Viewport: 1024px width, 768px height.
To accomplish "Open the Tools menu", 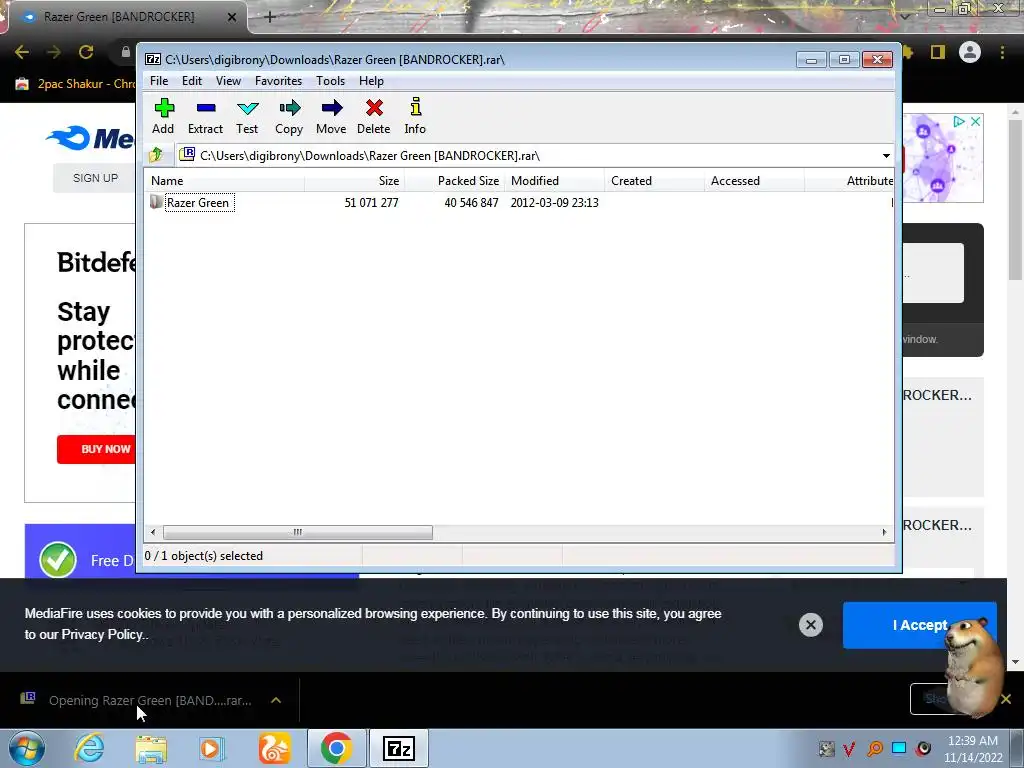I will point(330,81).
